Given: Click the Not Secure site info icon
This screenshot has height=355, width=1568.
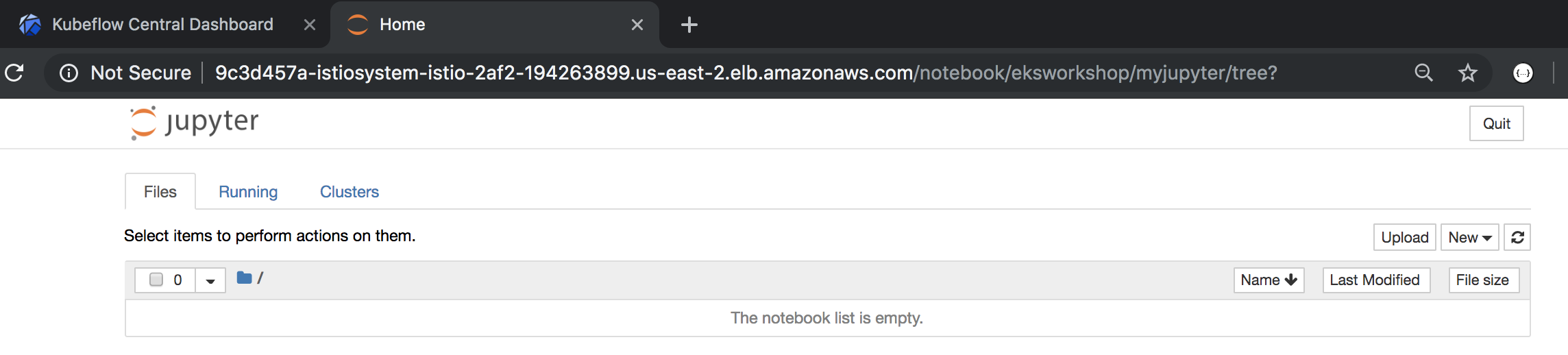Looking at the screenshot, I should [69, 73].
